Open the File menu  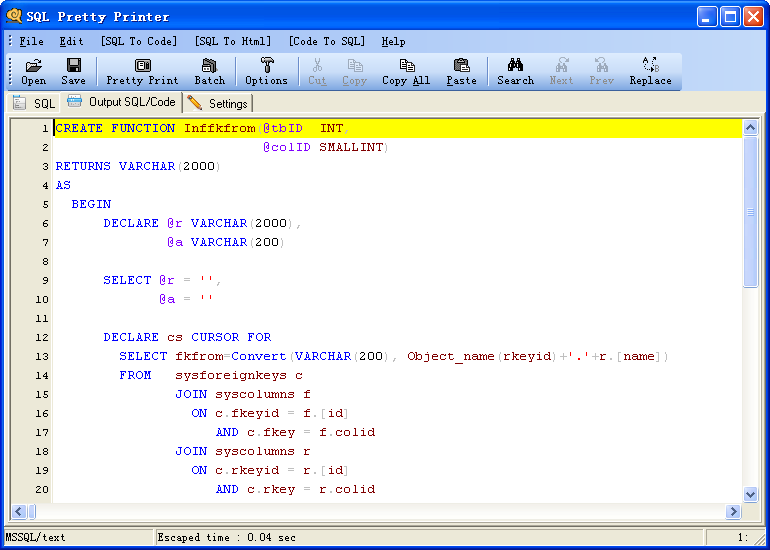31,42
